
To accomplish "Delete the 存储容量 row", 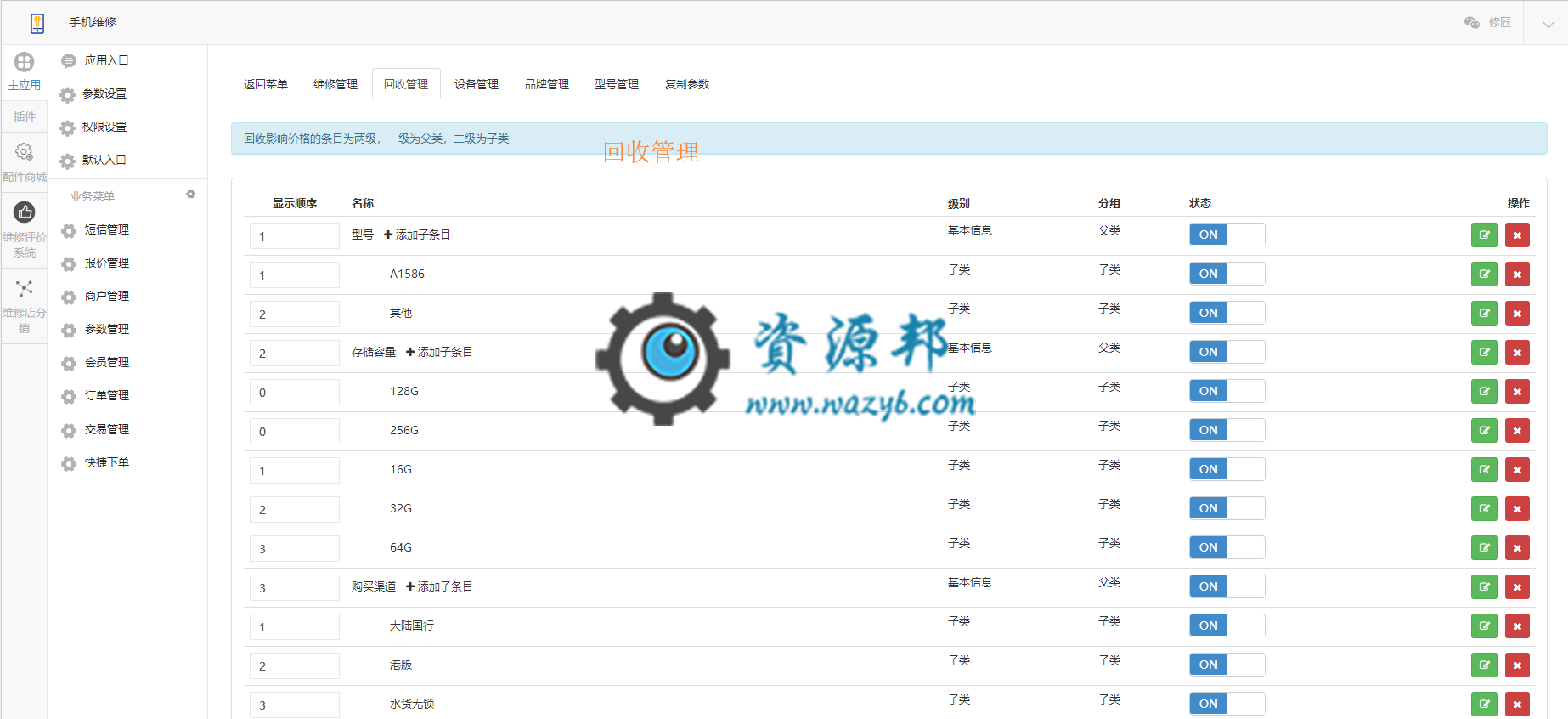I will (x=1517, y=353).
